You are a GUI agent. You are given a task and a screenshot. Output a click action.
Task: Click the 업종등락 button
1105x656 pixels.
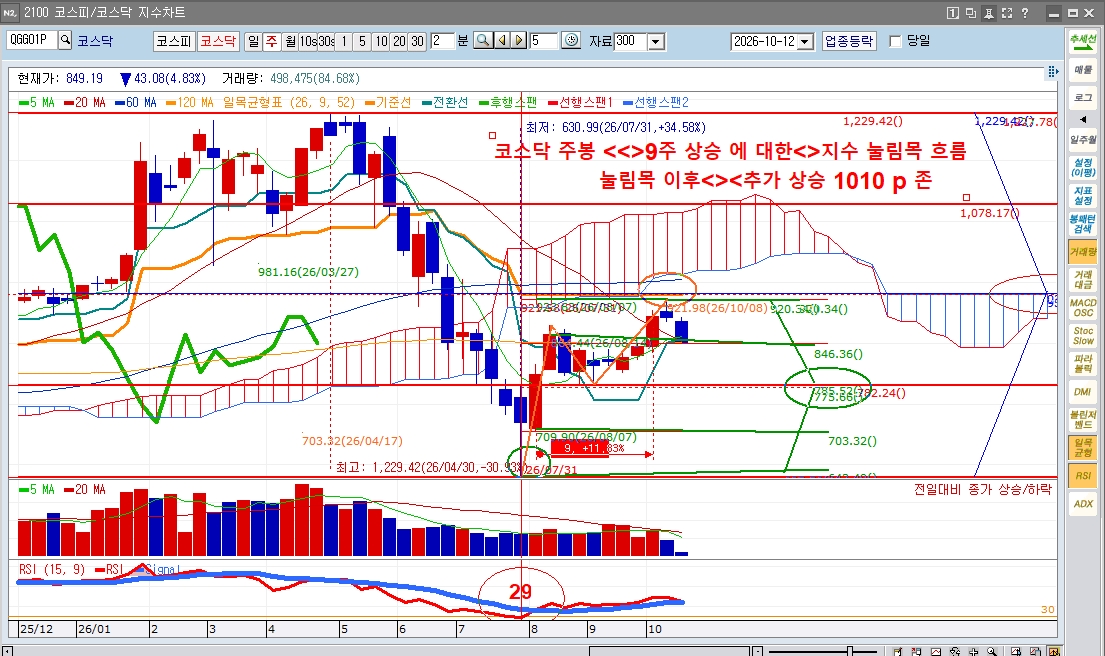(x=848, y=41)
